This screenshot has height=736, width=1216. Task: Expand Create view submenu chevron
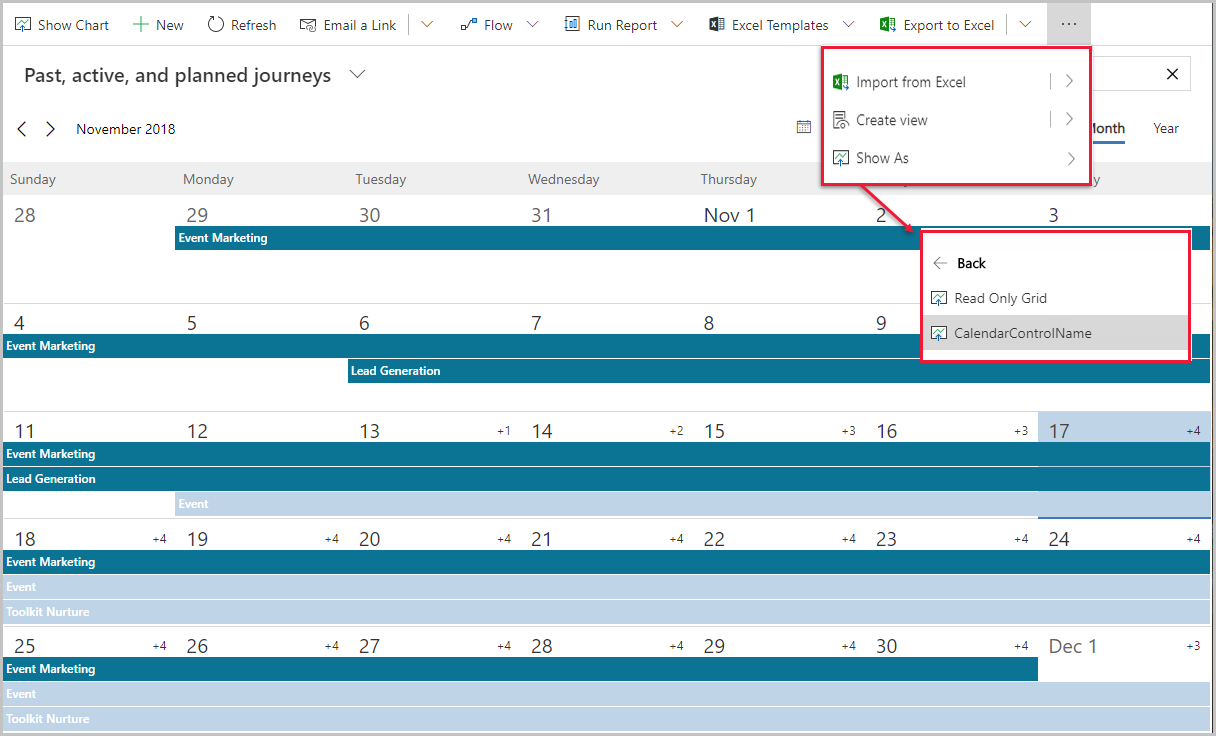coord(1069,120)
